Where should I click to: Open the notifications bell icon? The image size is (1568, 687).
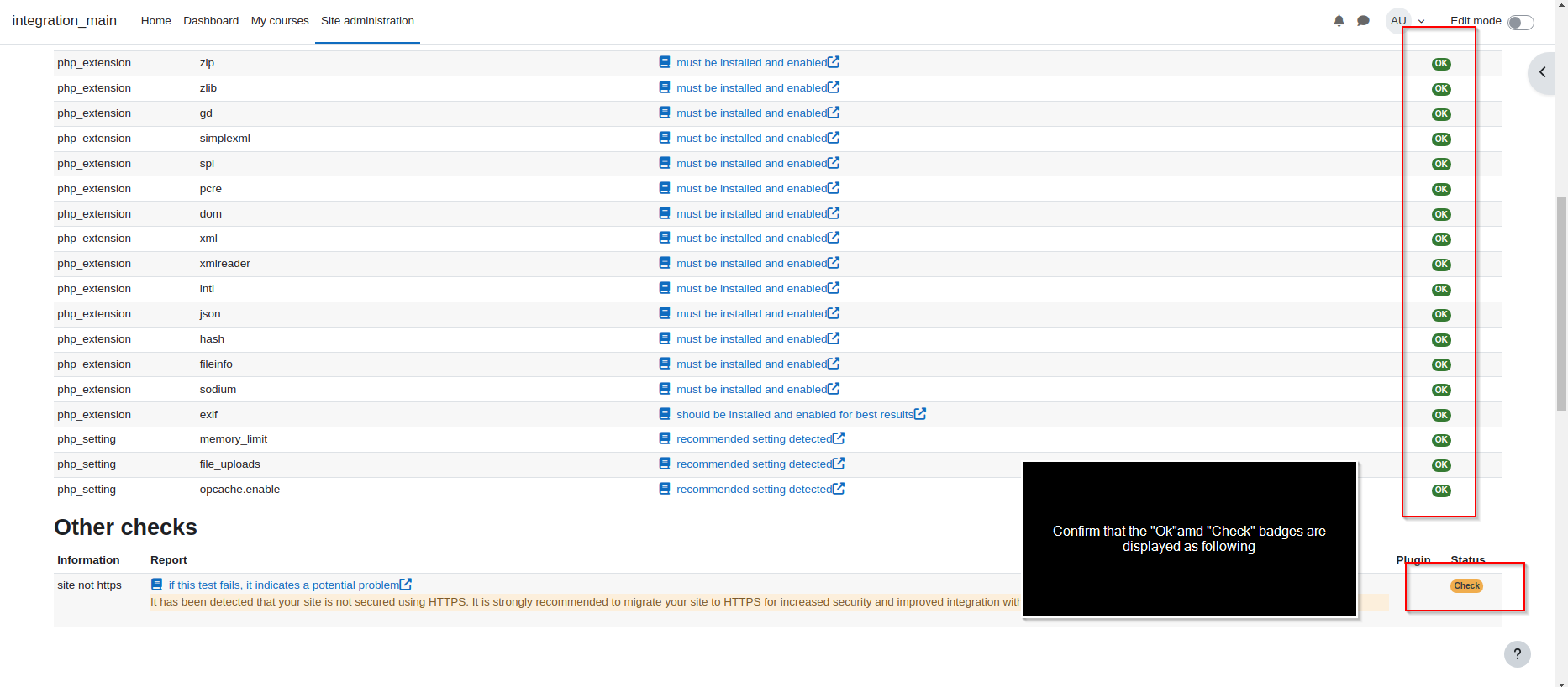[1339, 21]
